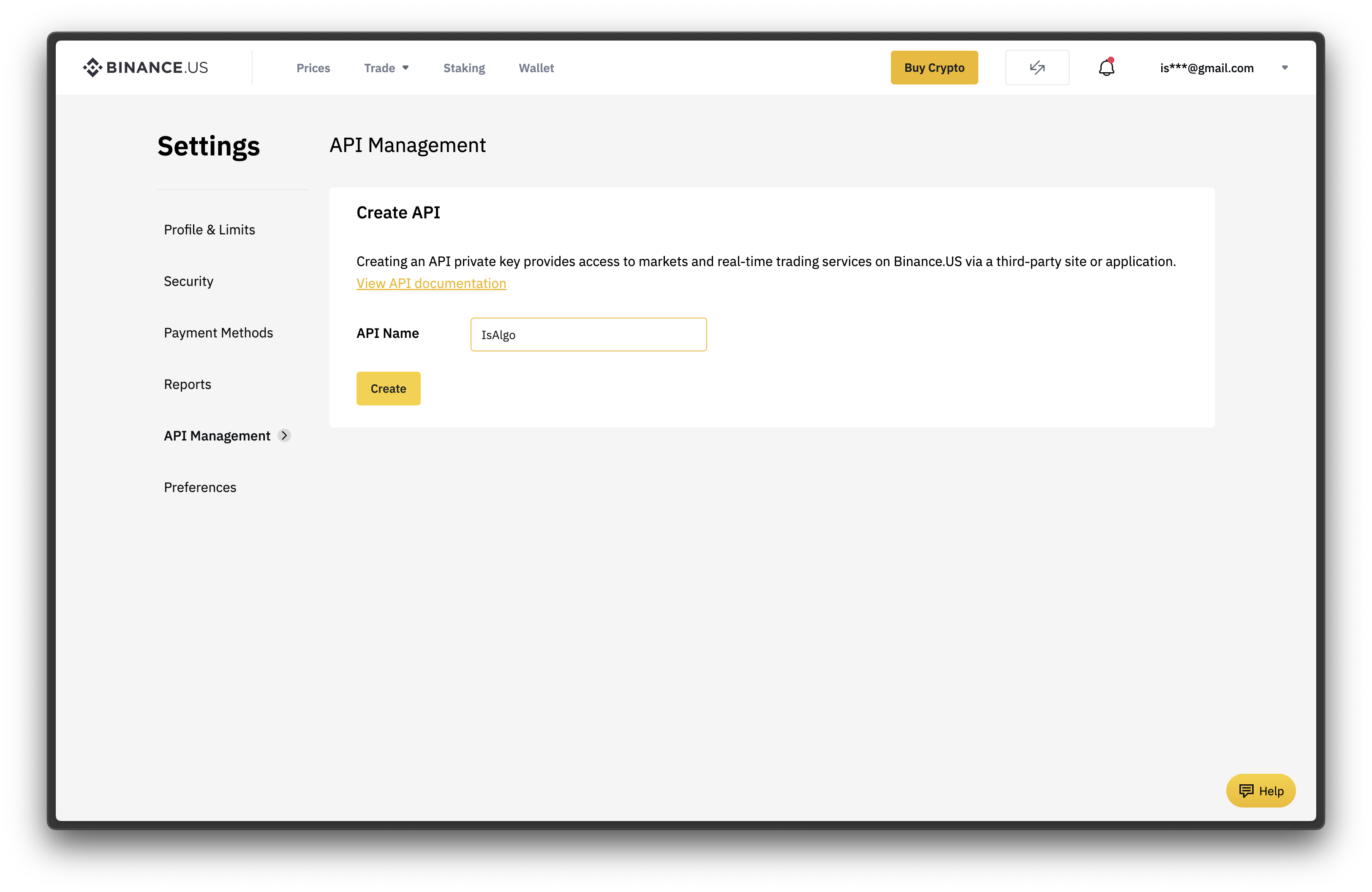Viewport: 1372px width, 892px height.
Task: Go to Reports section
Action: [x=188, y=384]
